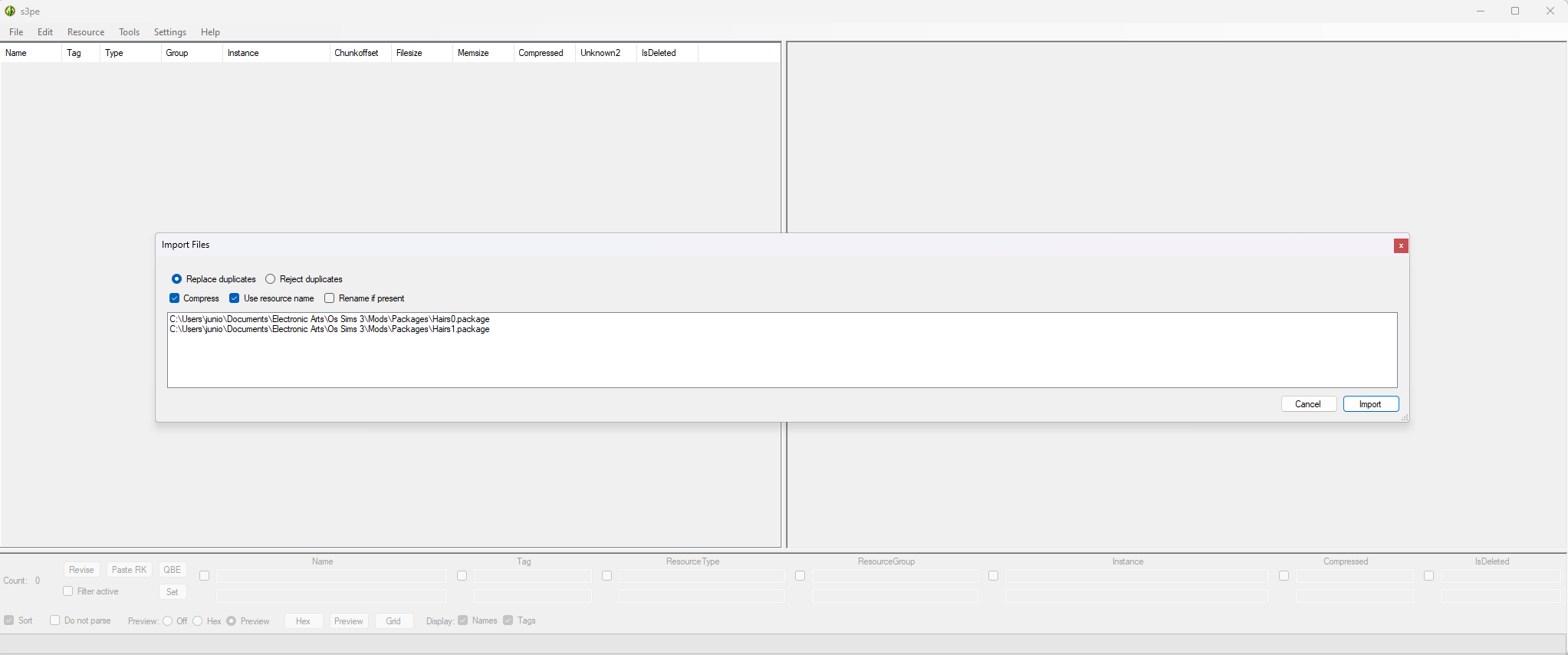
Task: Toggle the Display Names checkbox
Action: [x=463, y=620]
